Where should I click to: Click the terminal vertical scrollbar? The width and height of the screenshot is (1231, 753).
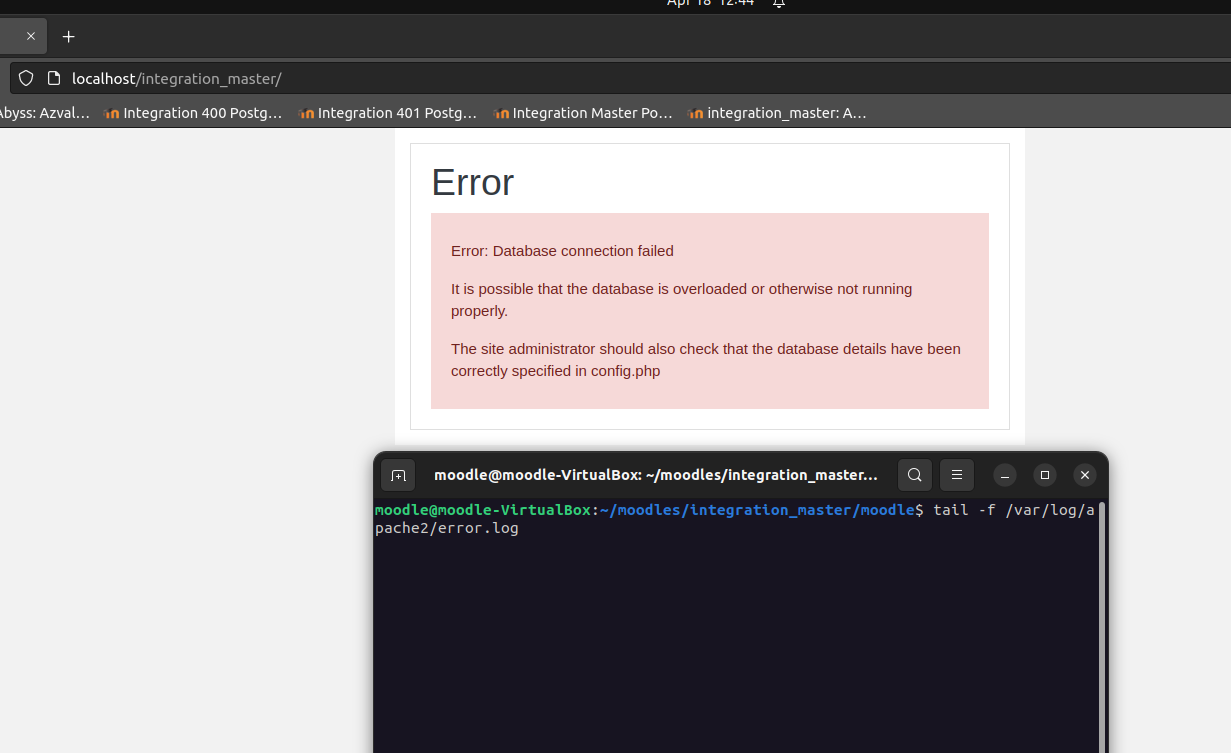pos(1101,625)
